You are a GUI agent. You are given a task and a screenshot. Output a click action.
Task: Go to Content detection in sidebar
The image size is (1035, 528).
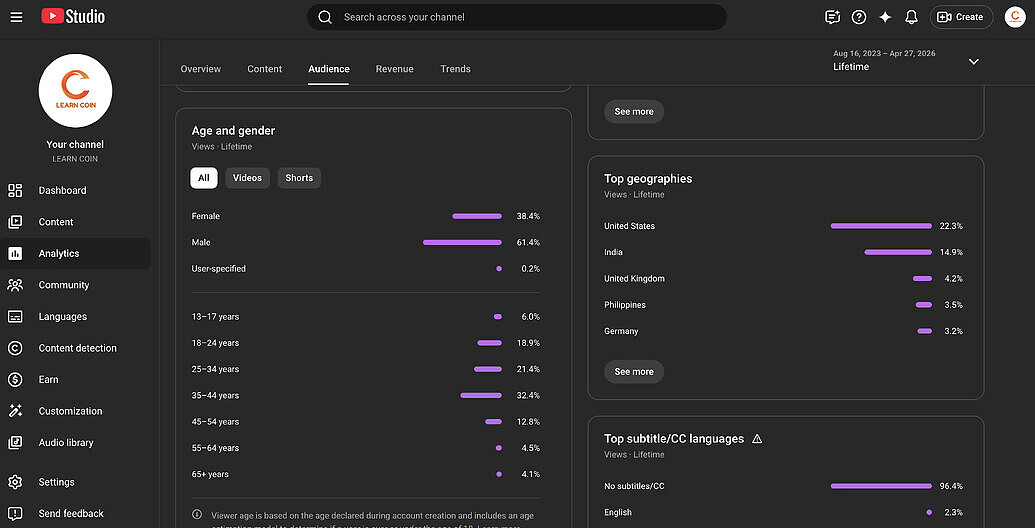pos(75,348)
